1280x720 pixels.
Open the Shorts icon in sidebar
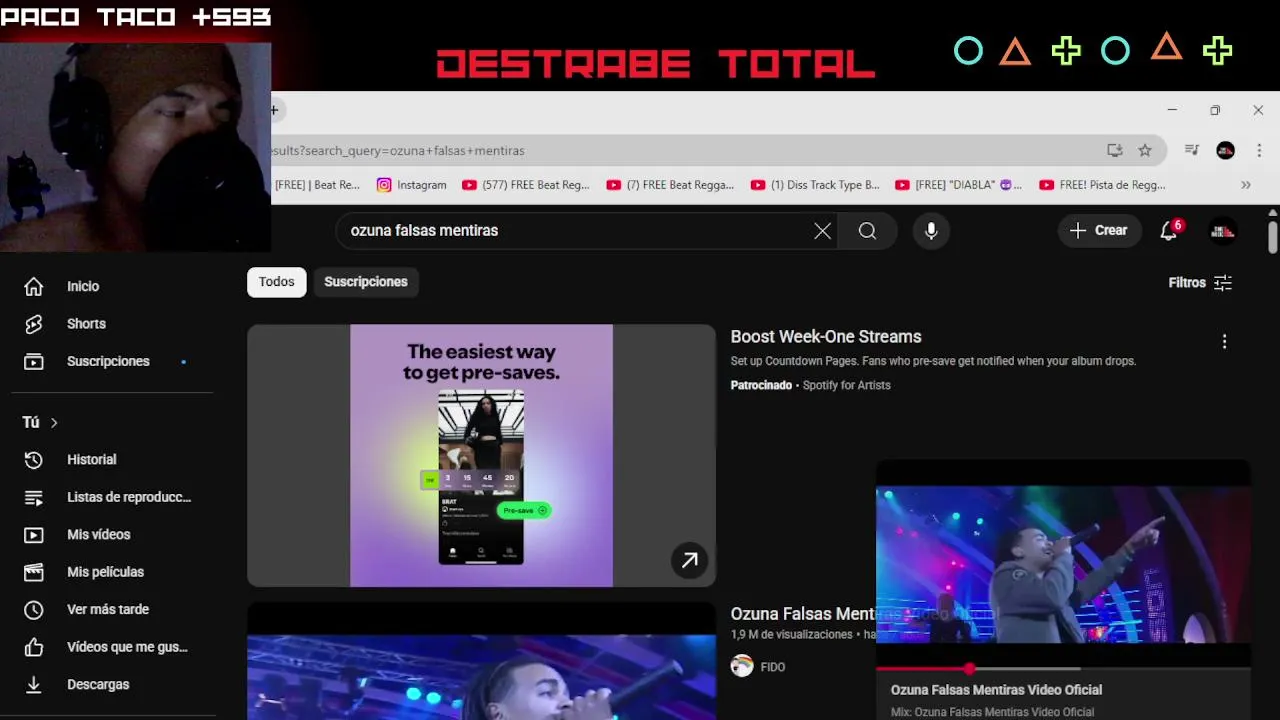[x=34, y=324]
